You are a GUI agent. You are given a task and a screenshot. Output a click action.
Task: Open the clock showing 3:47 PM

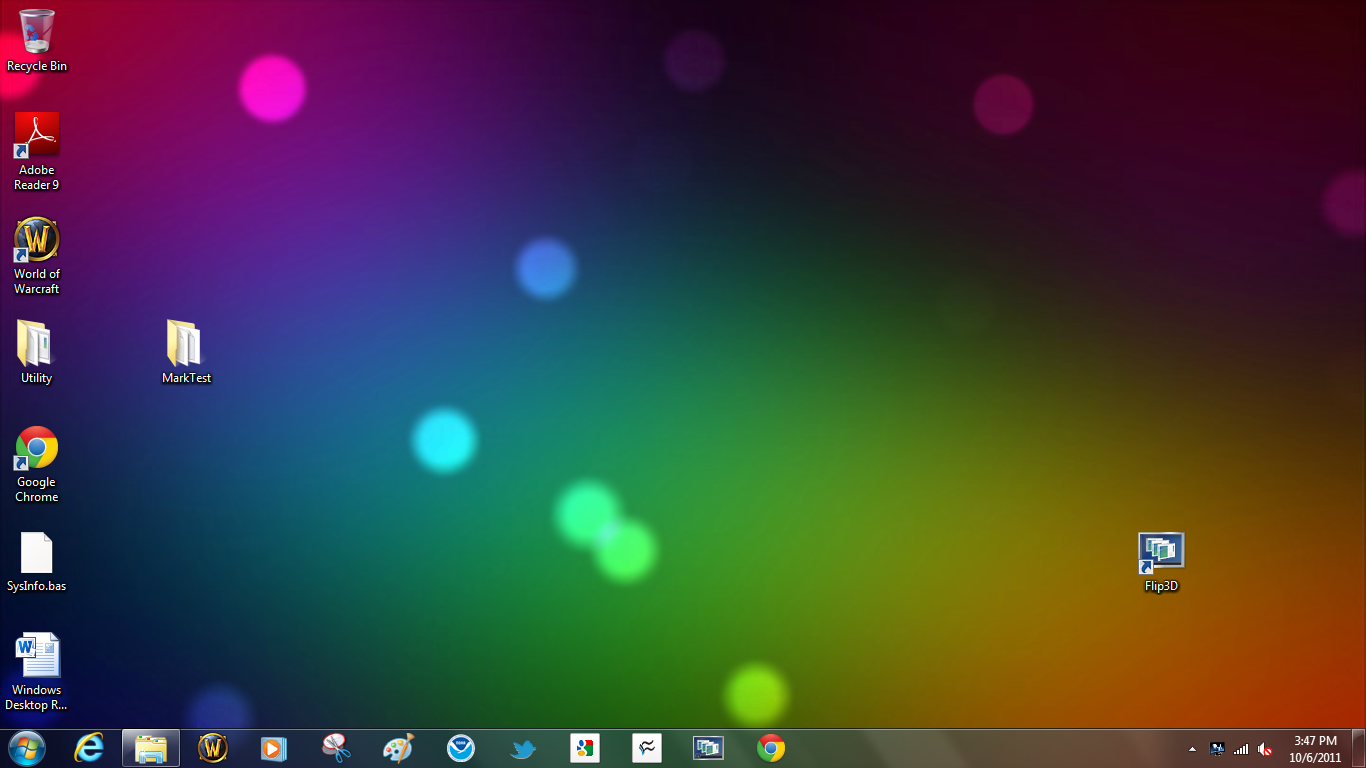(1315, 749)
